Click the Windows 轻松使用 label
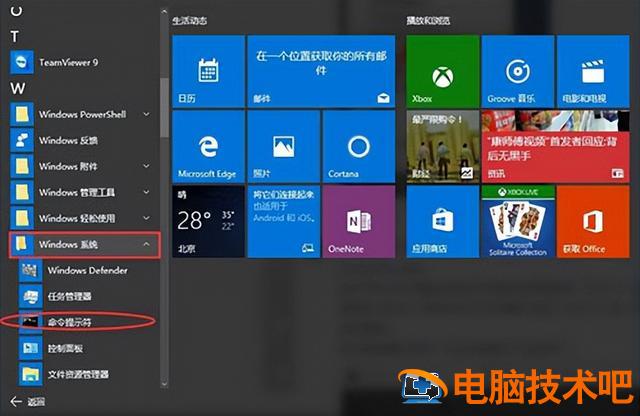Image resolution: width=640 pixels, height=416 pixels. [77, 218]
